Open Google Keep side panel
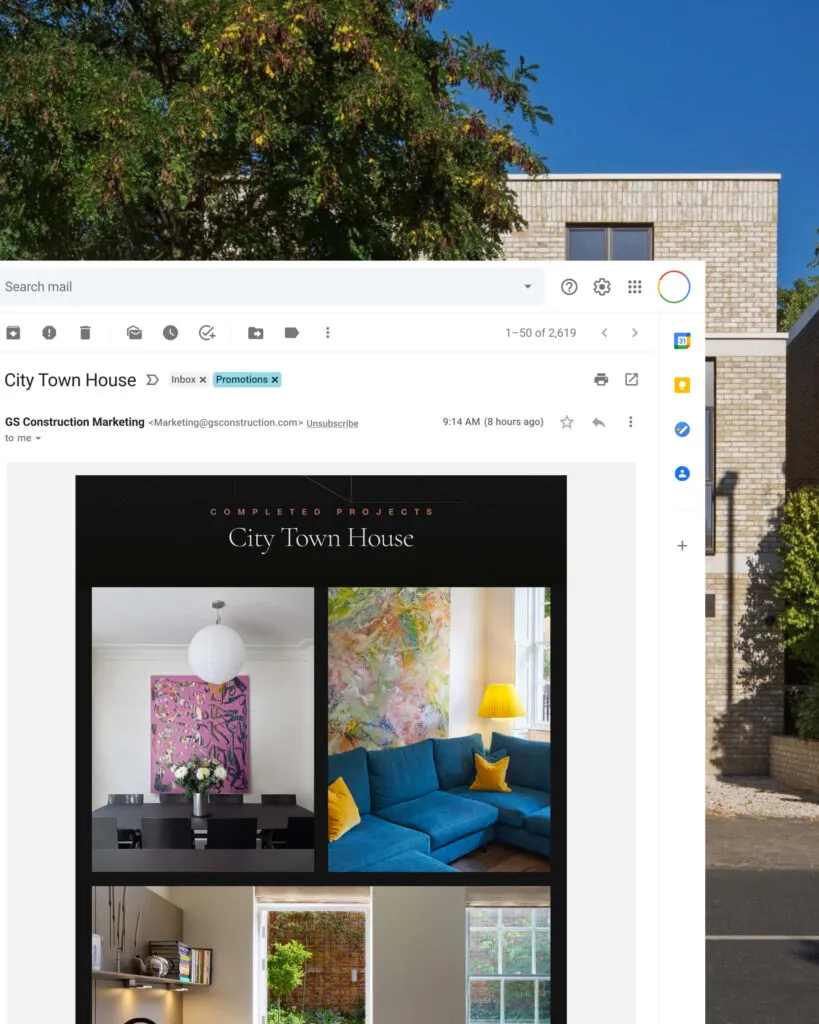Image resolution: width=819 pixels, height=1024 pixels. tap(682, 385)
